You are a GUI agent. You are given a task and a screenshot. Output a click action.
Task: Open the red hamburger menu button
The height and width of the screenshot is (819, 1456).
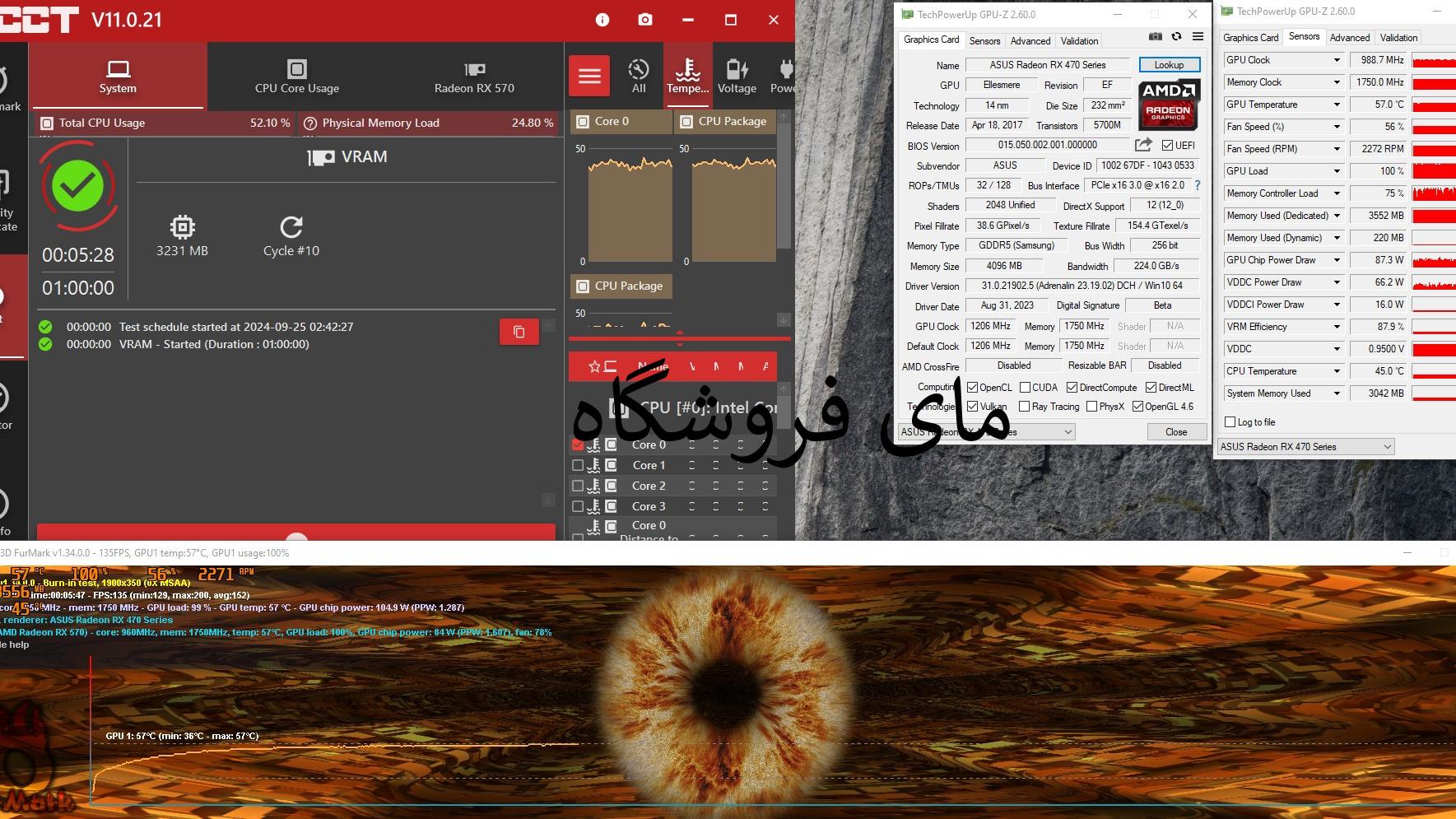[589, 77]
